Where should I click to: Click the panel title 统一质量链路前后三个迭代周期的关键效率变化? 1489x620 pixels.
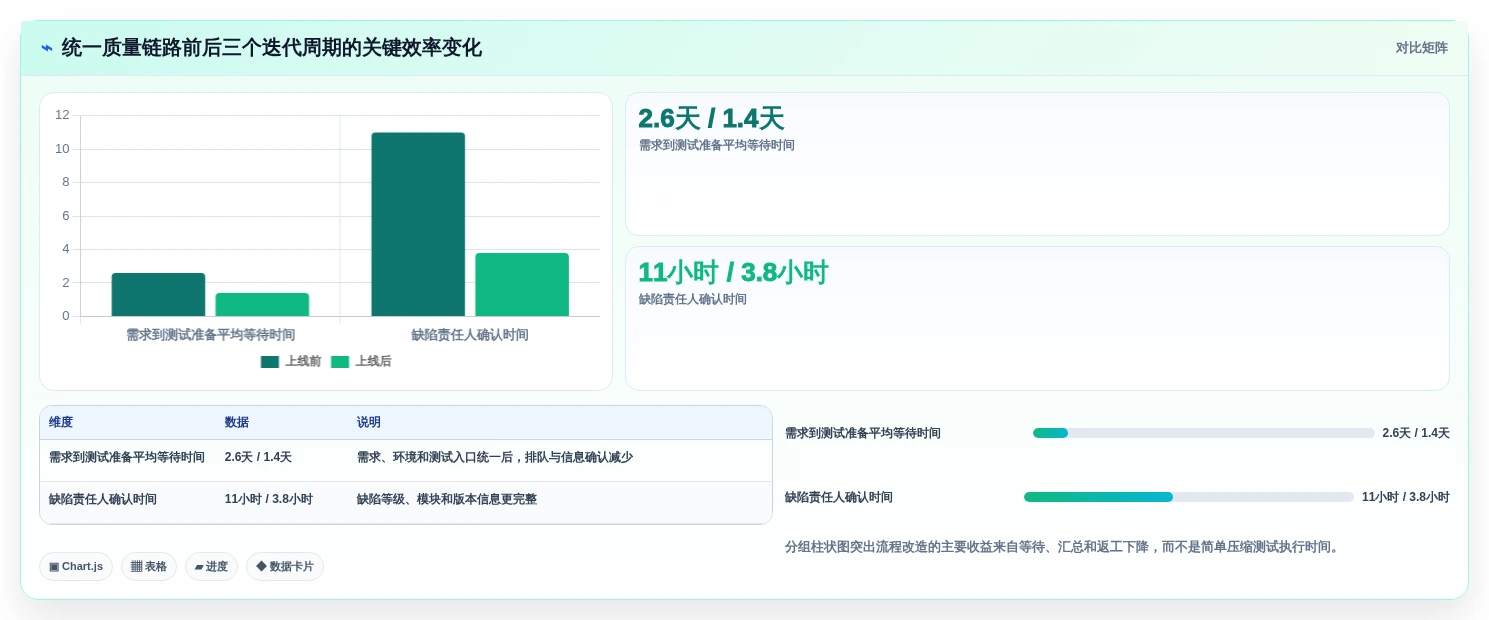tap(272, 48)
